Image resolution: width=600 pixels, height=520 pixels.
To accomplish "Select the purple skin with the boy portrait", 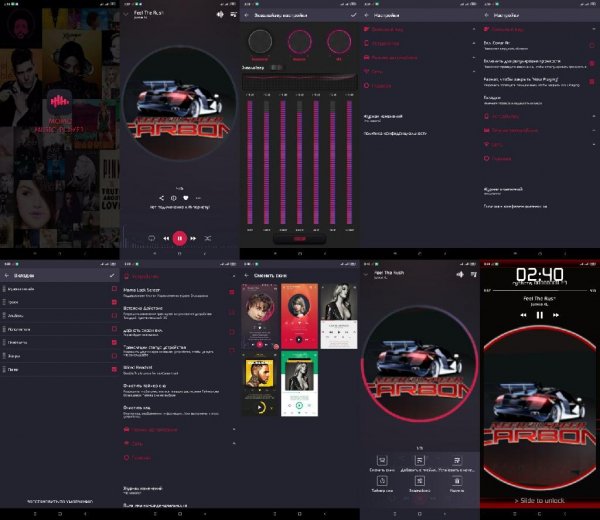I will [260, 316].
